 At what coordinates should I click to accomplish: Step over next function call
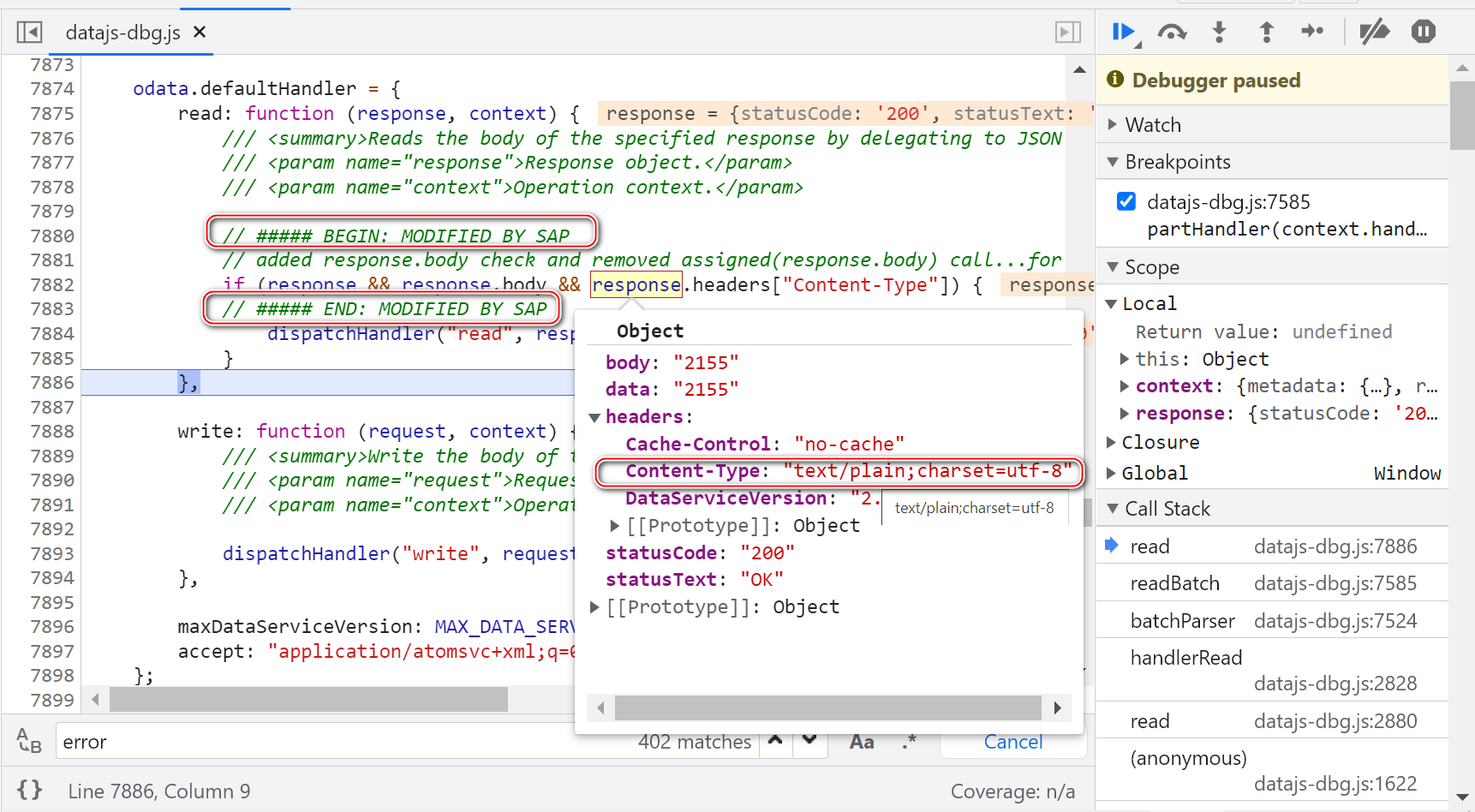coord(1172,33)
